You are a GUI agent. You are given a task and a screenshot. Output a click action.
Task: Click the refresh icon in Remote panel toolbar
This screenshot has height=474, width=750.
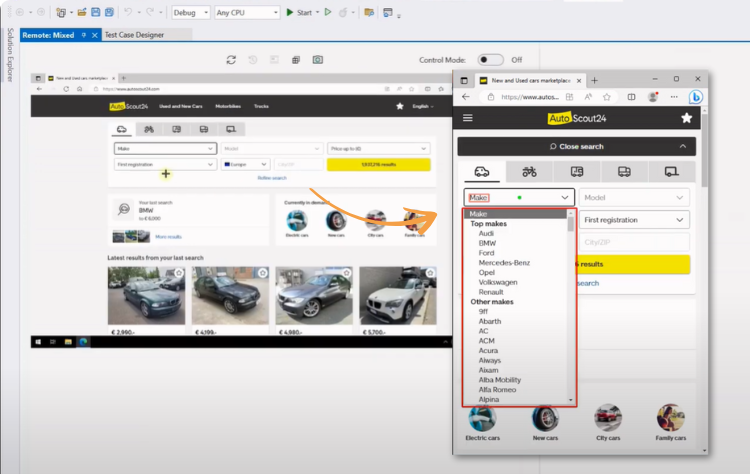[x=231, y=60]
